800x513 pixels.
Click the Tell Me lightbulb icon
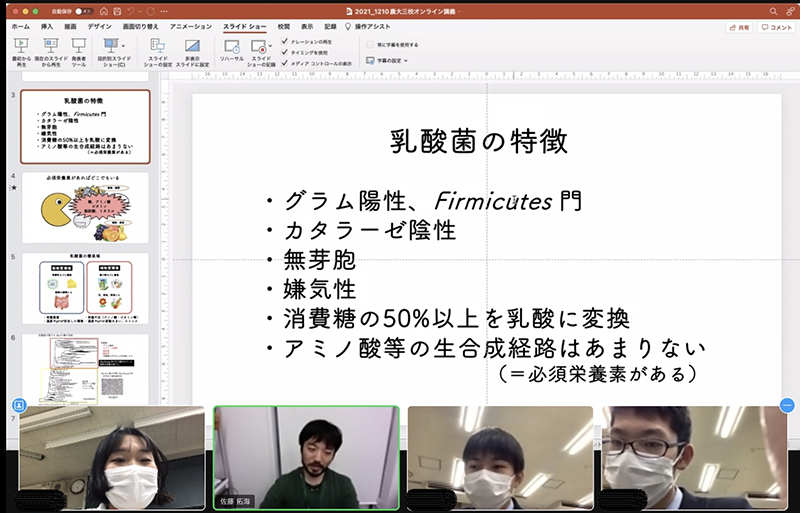tap(348, 26)
